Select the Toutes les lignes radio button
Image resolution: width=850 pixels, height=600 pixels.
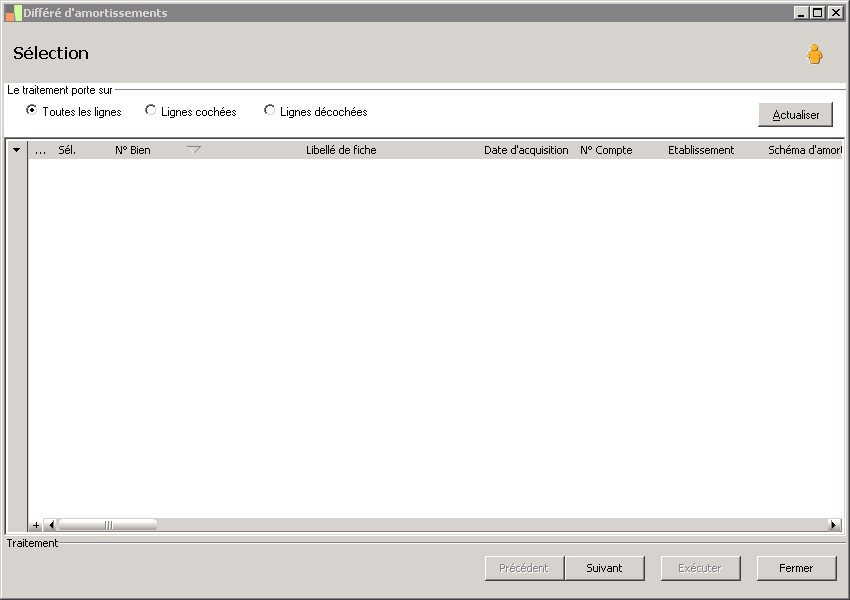coord(31,110)
